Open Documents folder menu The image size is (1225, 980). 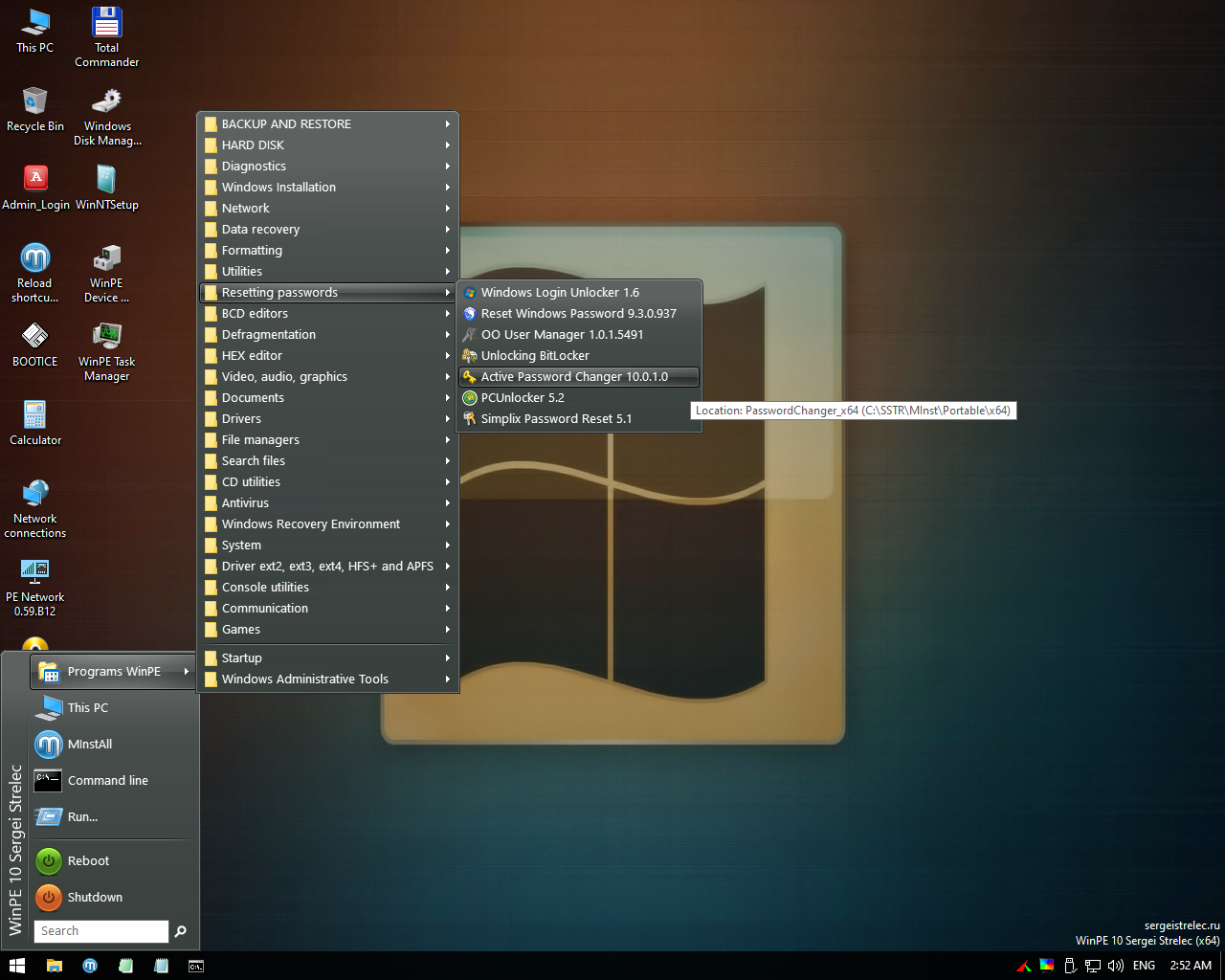click(327, 397)
